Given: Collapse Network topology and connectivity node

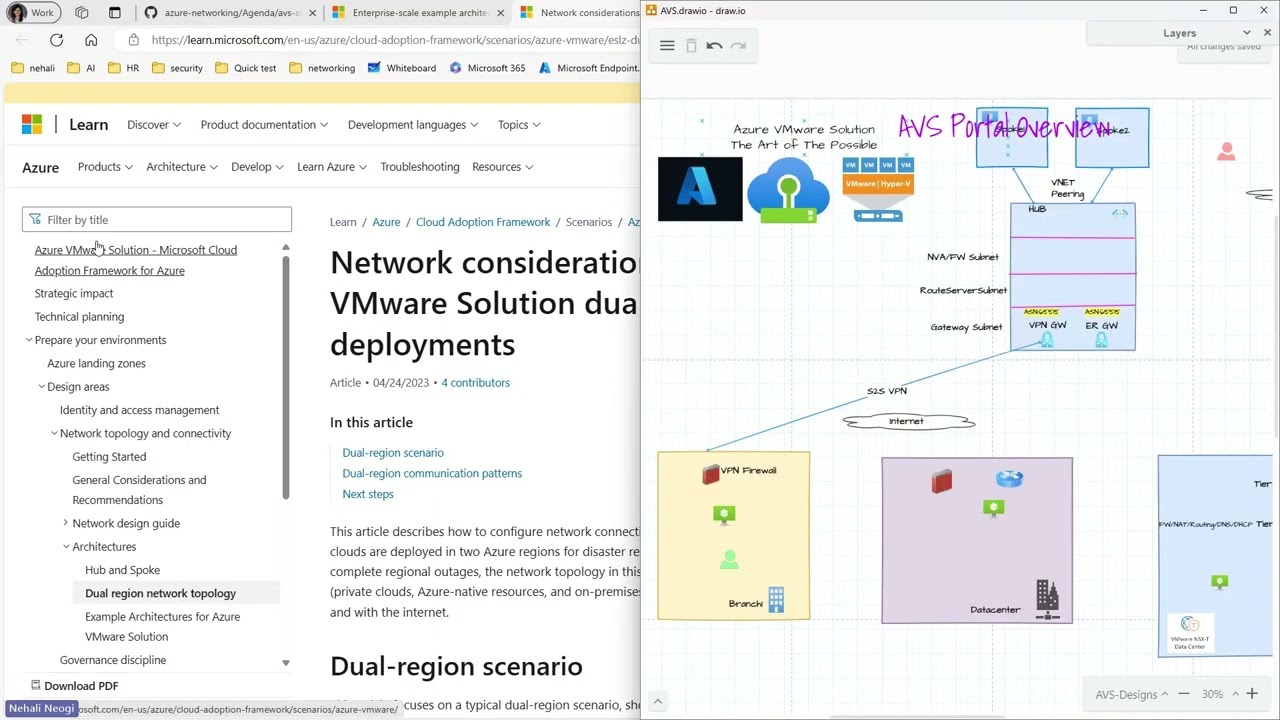Looking at the screenshot, I should (54, 433).
